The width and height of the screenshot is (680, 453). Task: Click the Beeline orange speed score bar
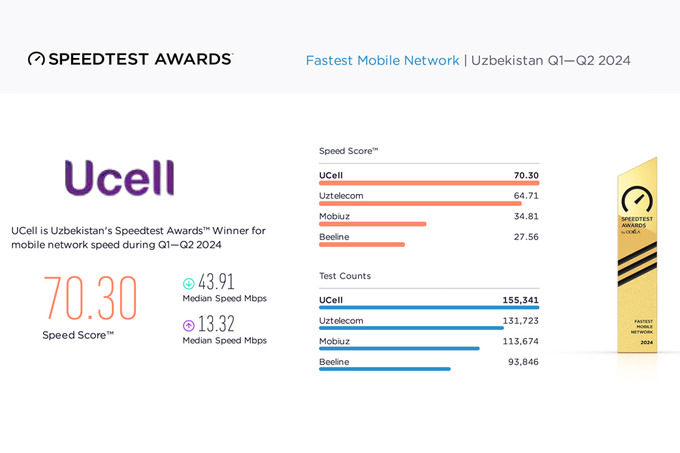[x=362, y=244]
